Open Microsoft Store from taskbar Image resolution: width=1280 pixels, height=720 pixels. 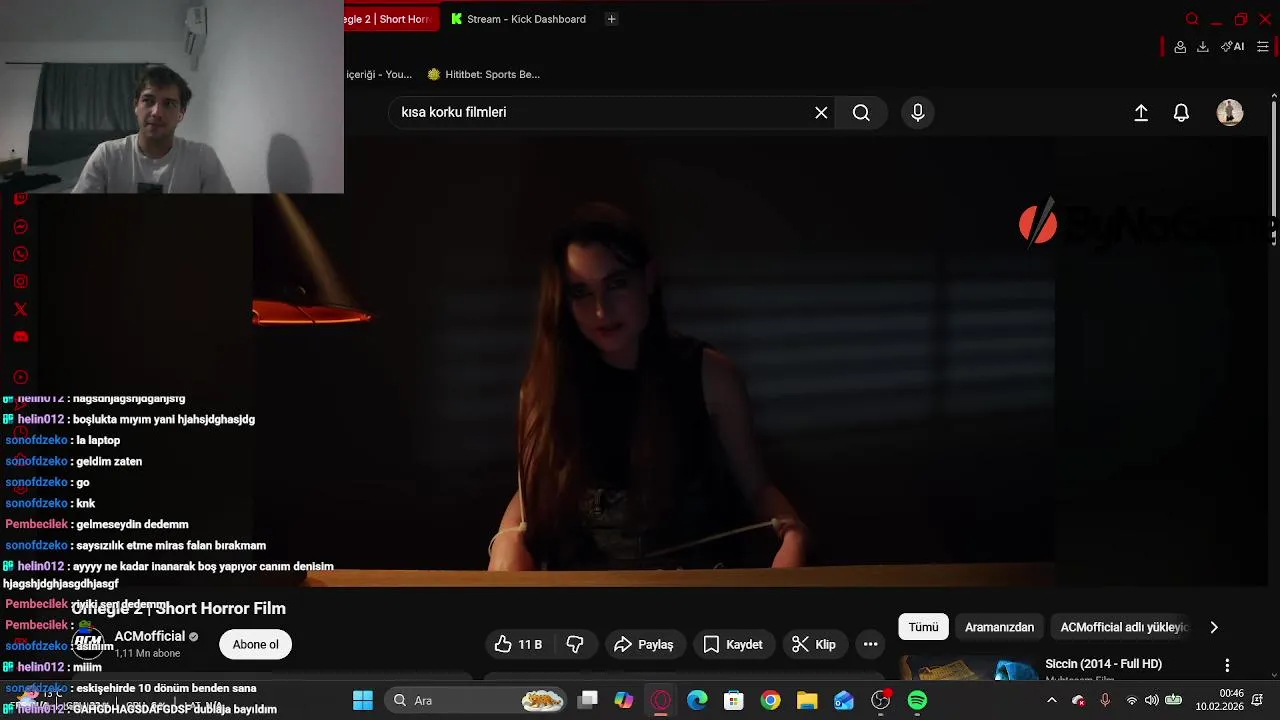click(734, 700)
